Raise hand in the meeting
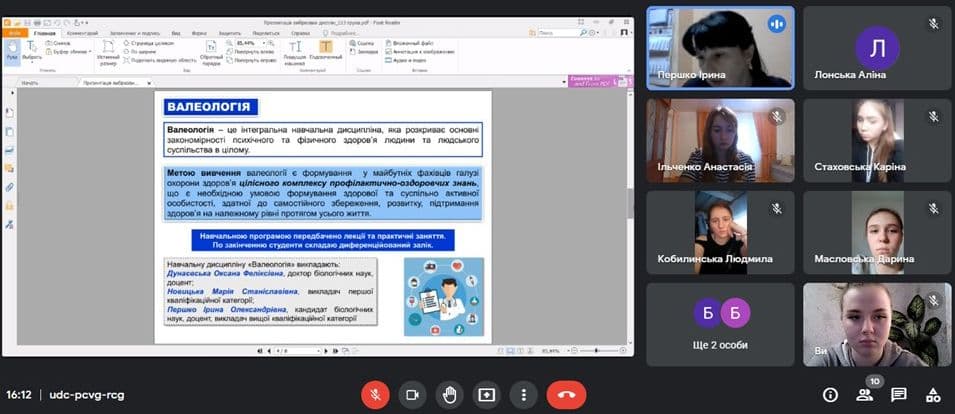Viewport: 955px width, 414px height. tap(449, 395)
